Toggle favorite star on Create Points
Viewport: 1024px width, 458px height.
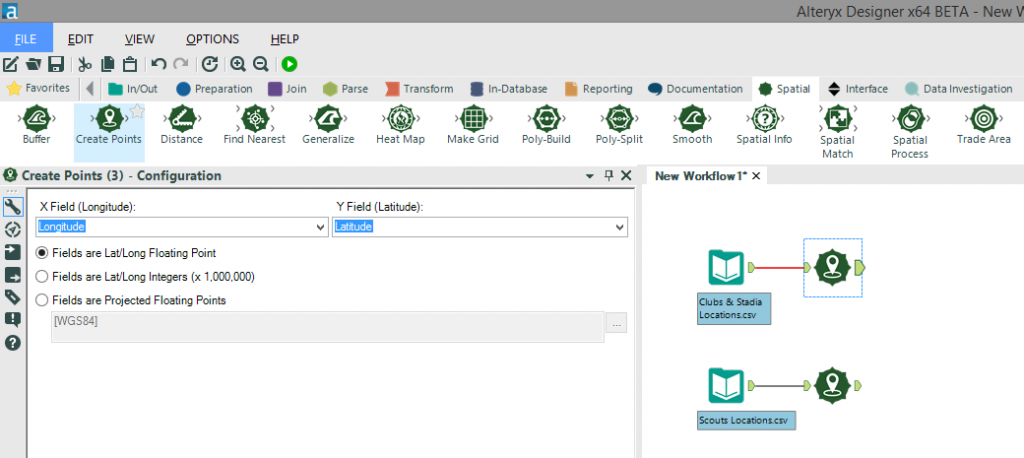[x=136, y=112]
